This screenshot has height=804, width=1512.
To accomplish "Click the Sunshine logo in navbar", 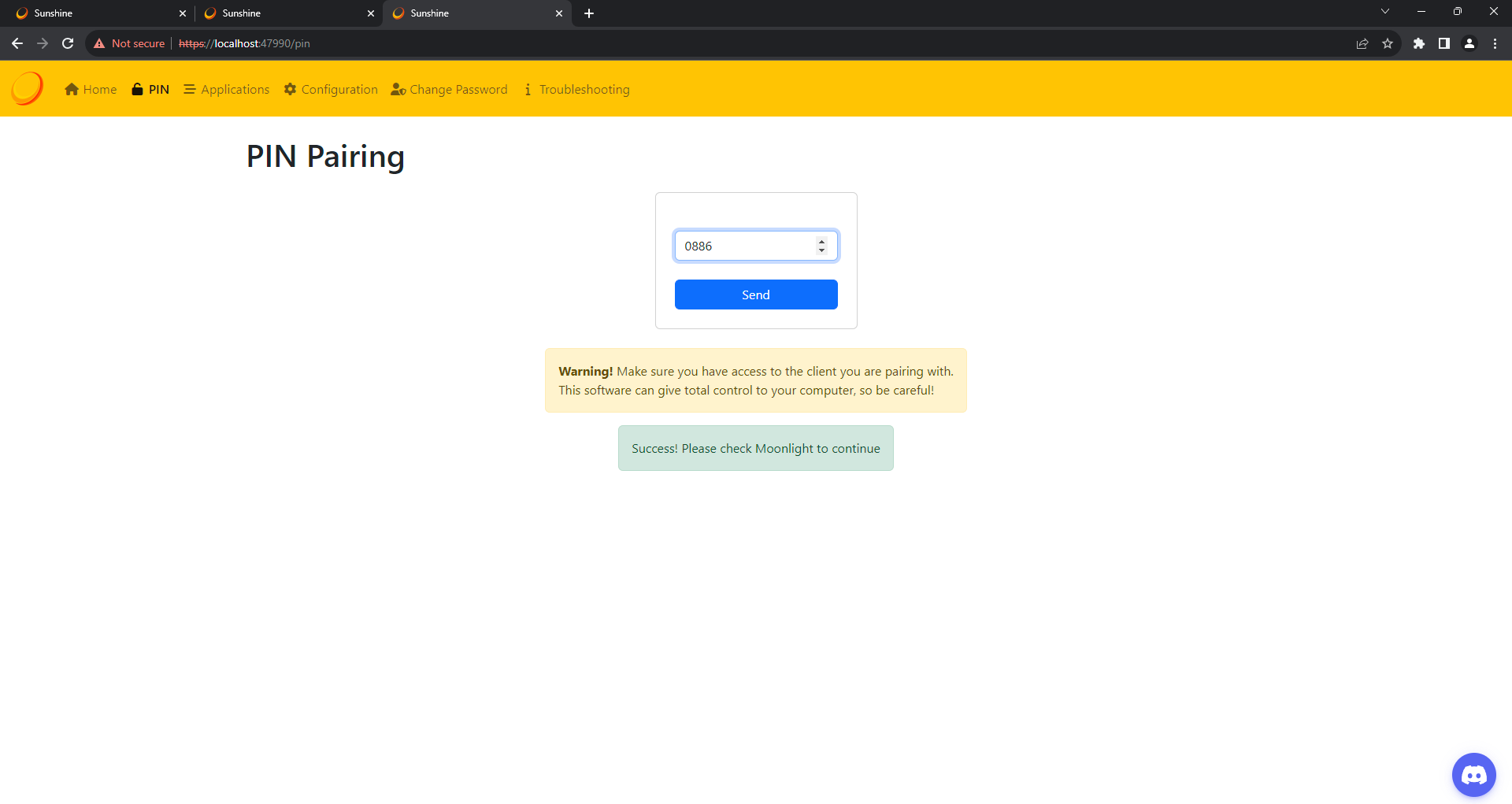I will click(28, 88).
